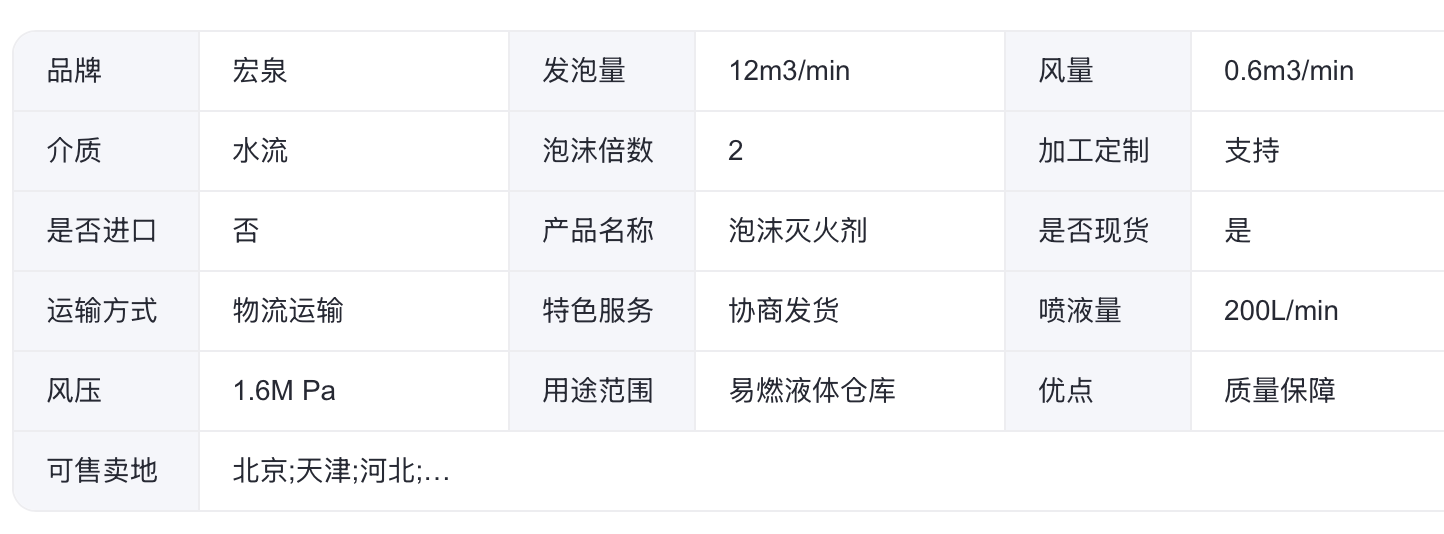Click the 品牌 label cell

click(x=75, y=71)
